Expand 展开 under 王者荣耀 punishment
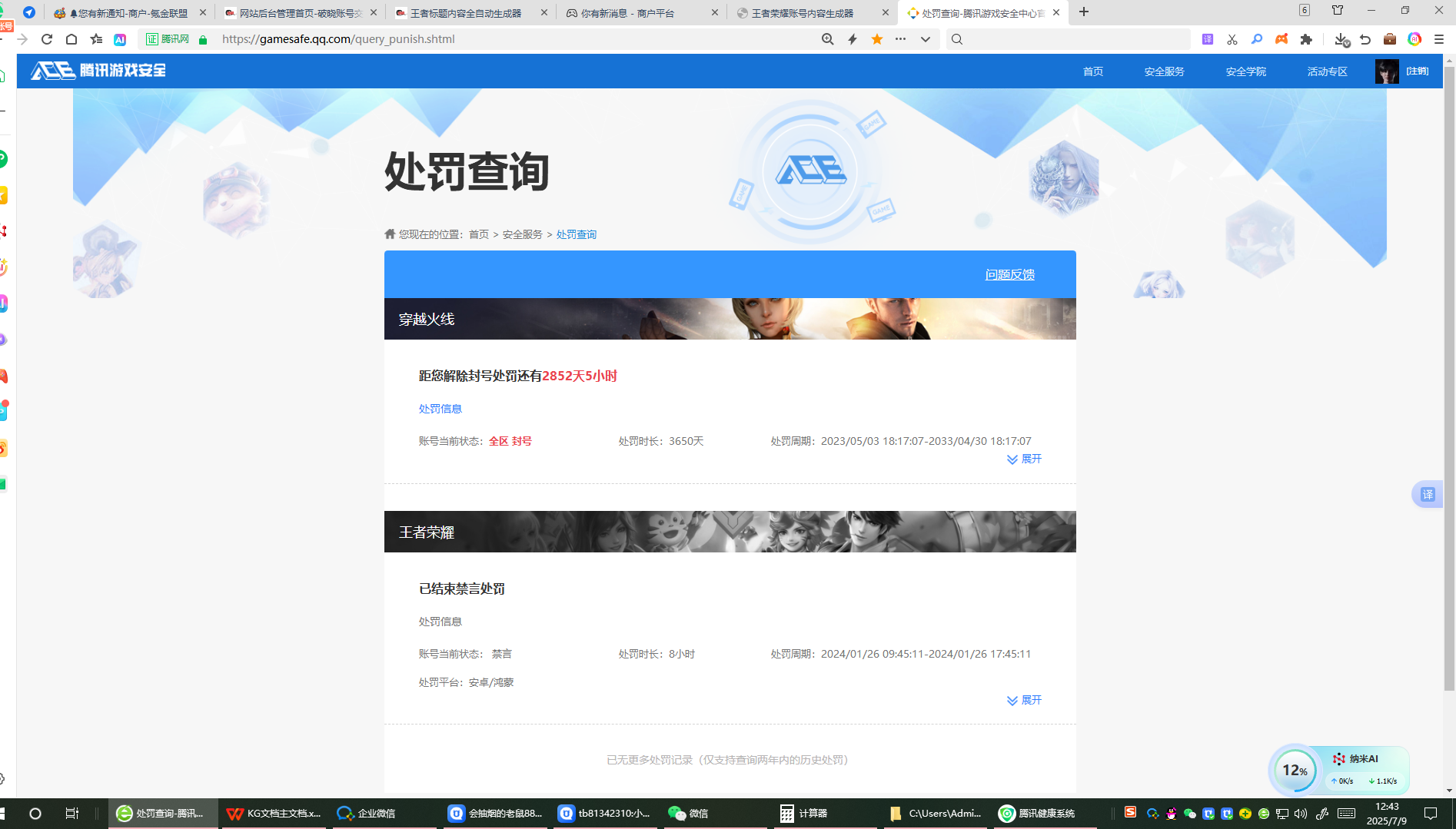This screenshot has height=829, width=1456. pyautogui.click(x=1025, y=700)
